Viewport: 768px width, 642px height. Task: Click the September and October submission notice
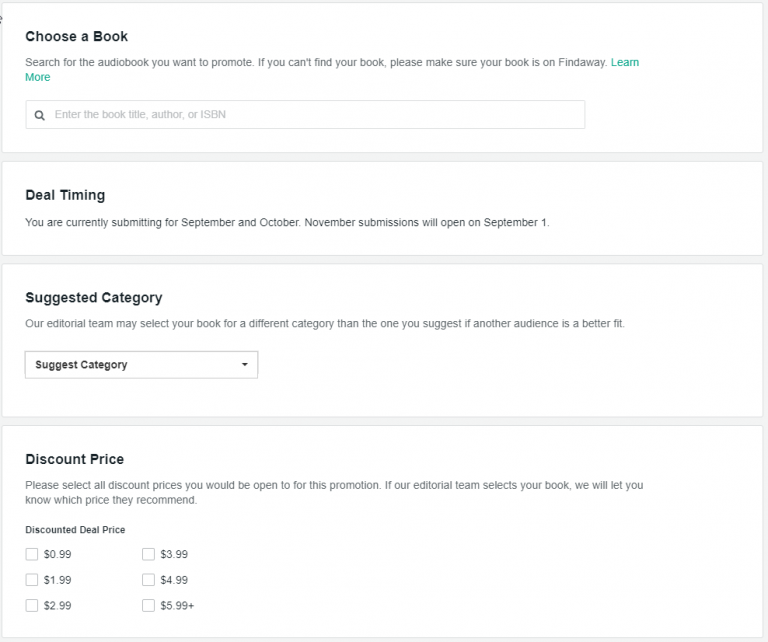(x=287, y=222)
